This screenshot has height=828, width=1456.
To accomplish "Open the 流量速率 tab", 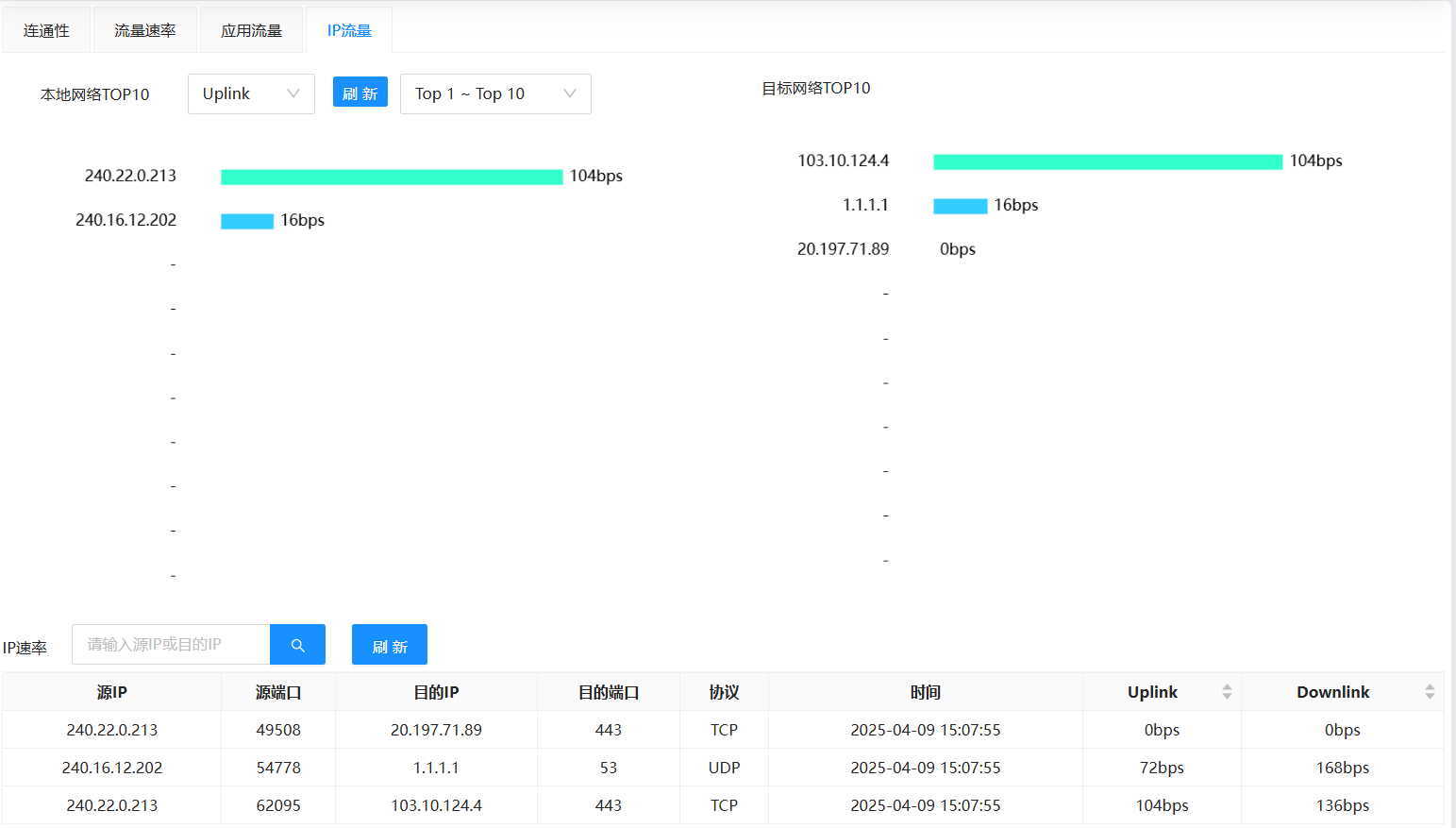I will pyautogui.click(x=145, y=31).
